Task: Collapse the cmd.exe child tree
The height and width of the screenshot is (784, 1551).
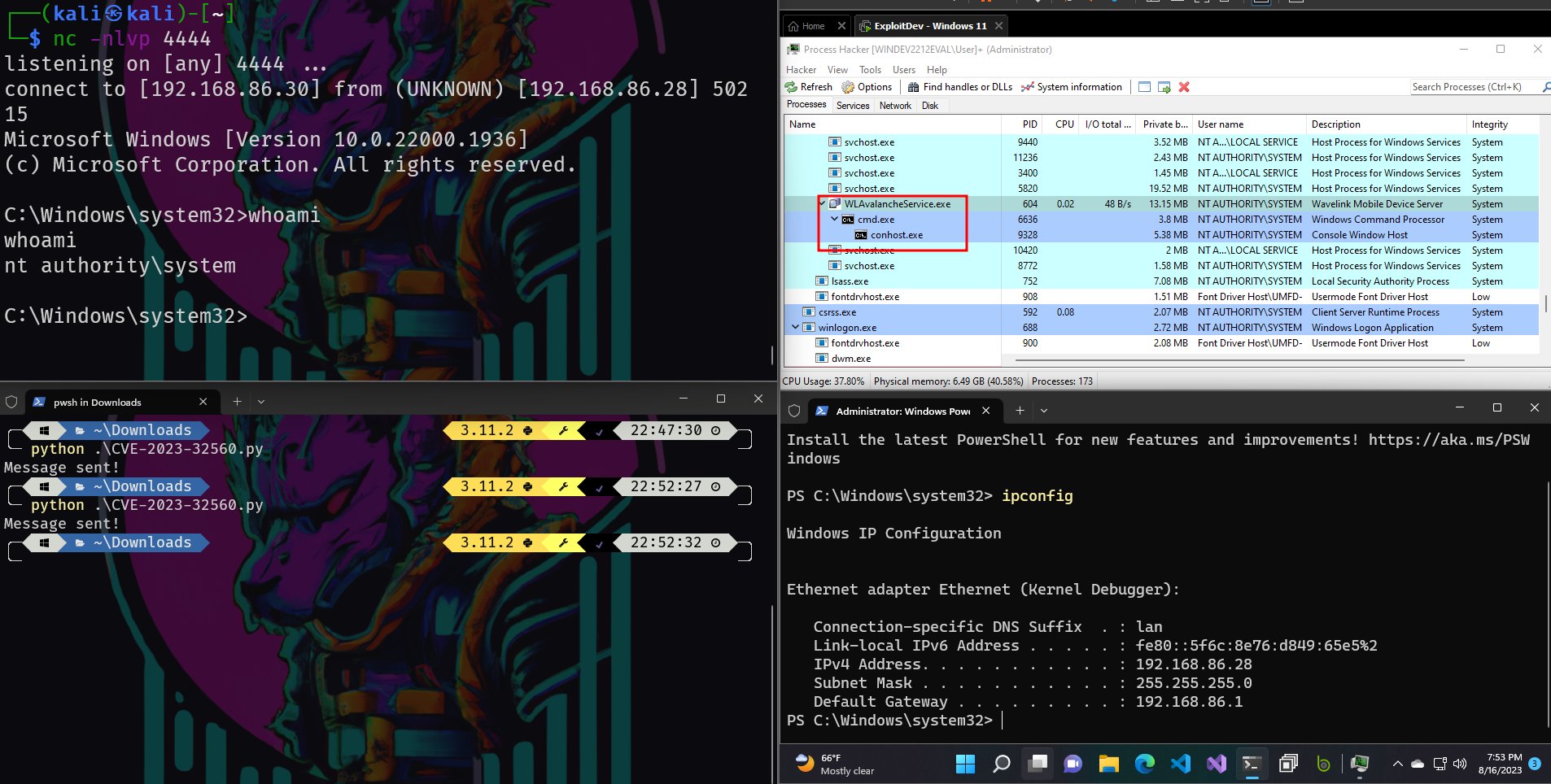Action: pos(835,220)
